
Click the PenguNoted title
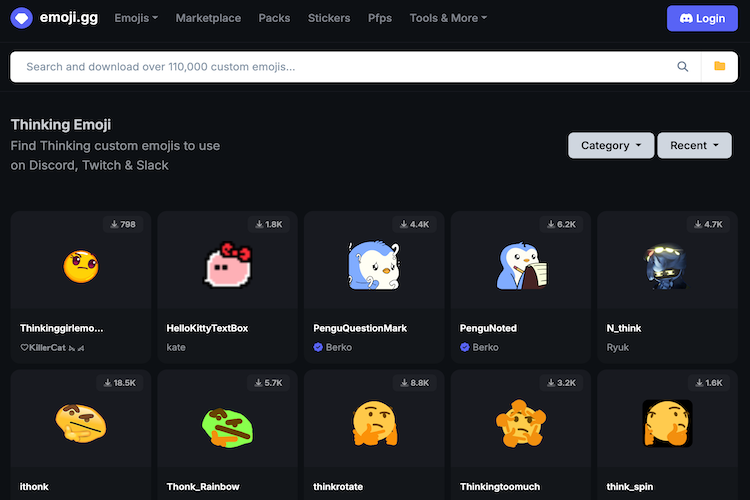[x=488, y=328]
